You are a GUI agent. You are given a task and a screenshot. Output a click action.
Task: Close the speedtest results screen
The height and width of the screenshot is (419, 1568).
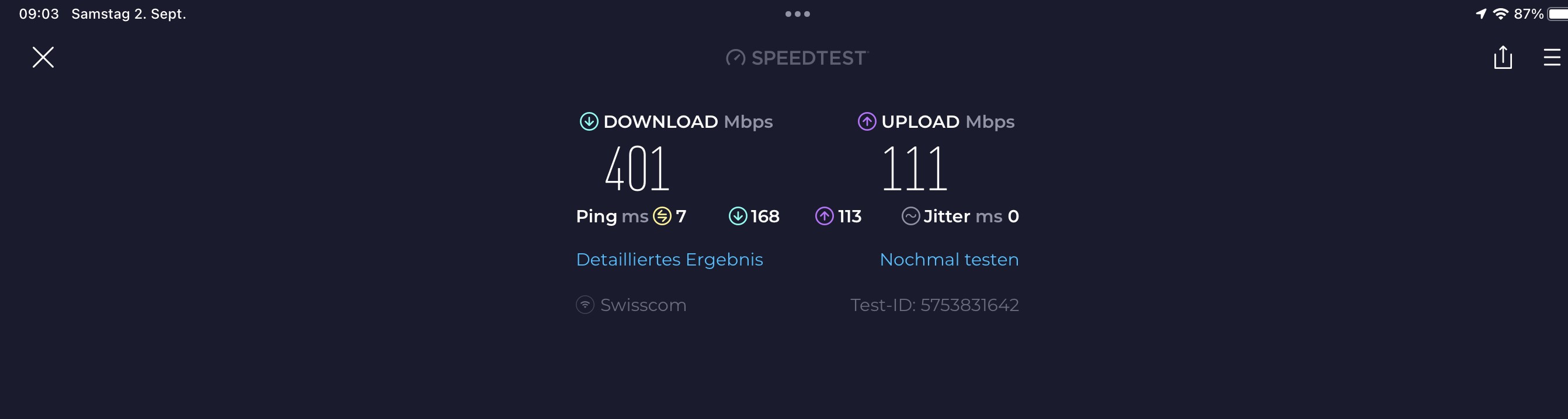point(43,57)
